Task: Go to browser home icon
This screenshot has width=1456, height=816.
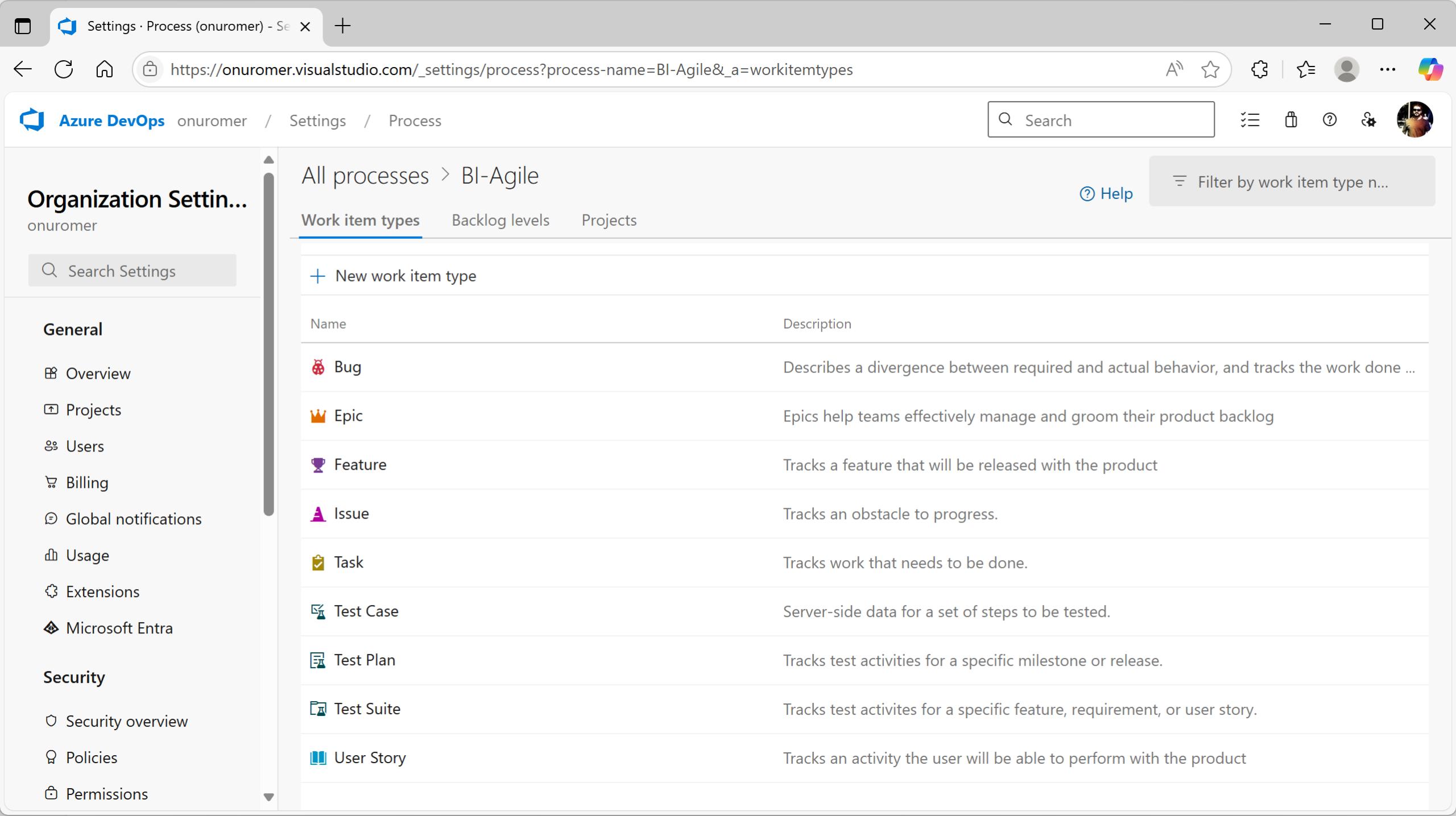Action: pyautogui.click(x=105, y=69)
